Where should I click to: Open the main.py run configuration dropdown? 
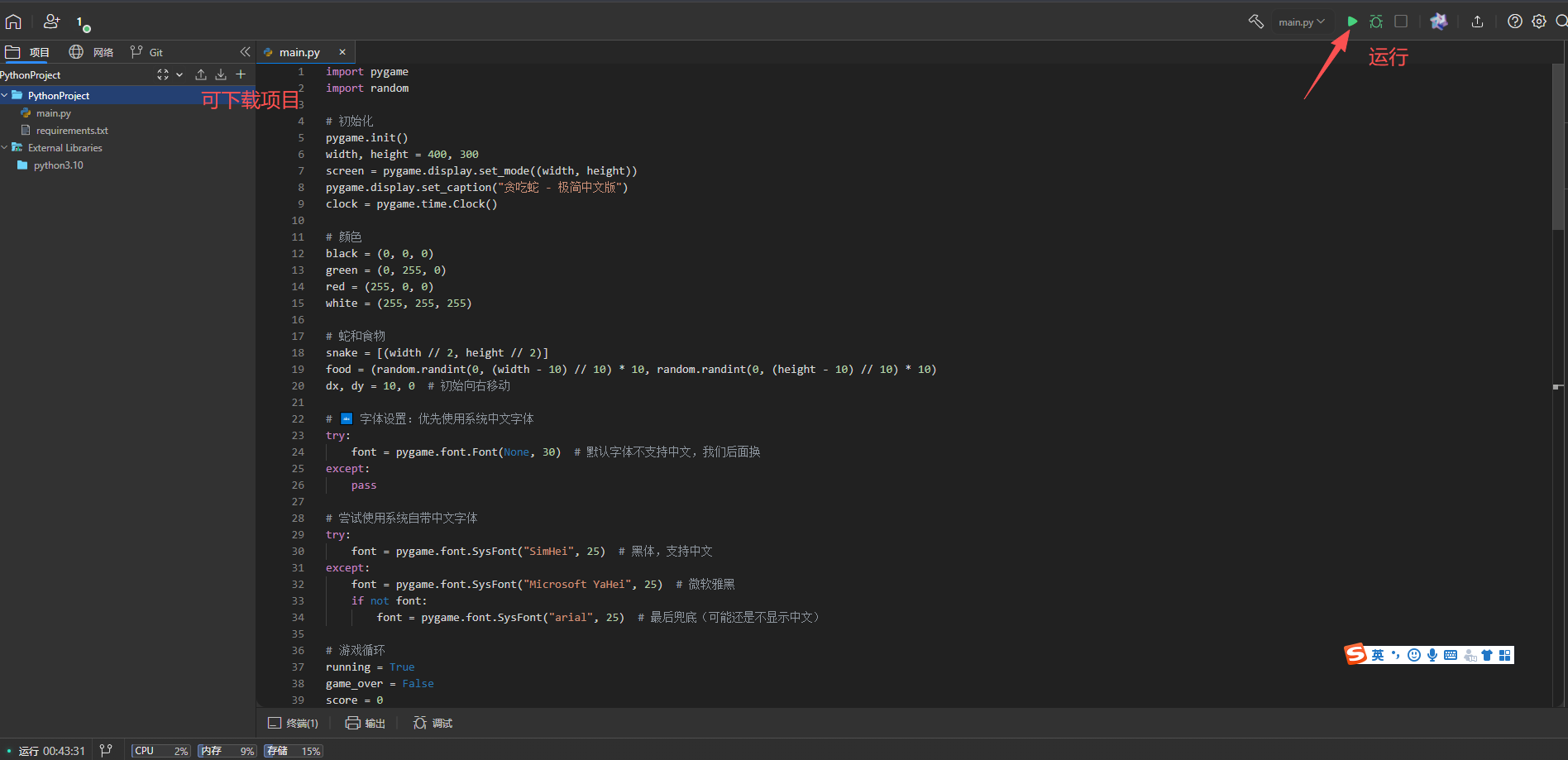coord(1302,22)
